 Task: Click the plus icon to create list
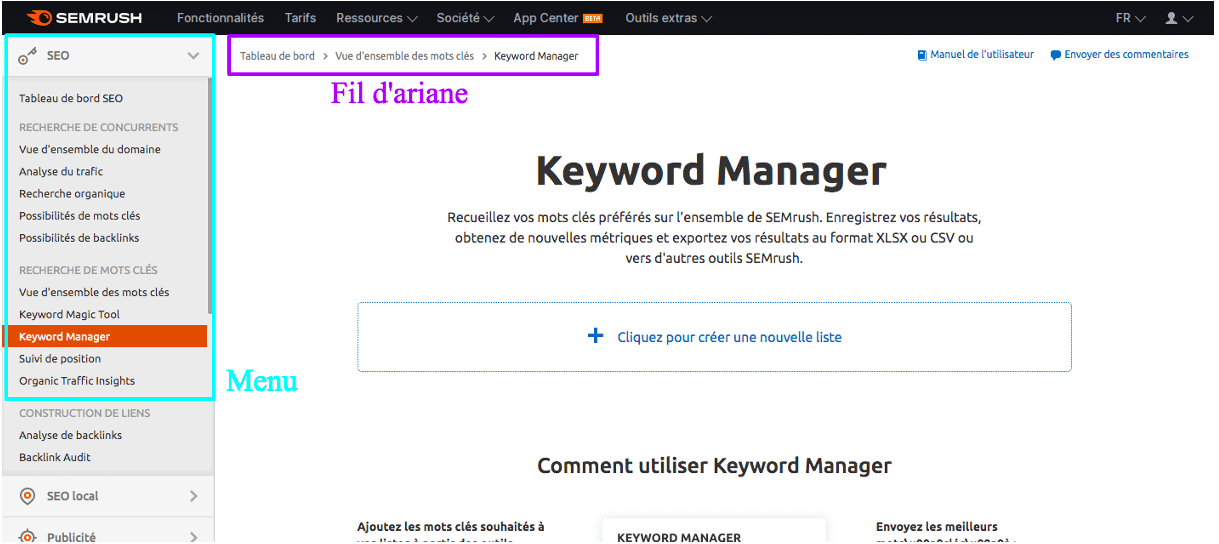click(595, 336)
